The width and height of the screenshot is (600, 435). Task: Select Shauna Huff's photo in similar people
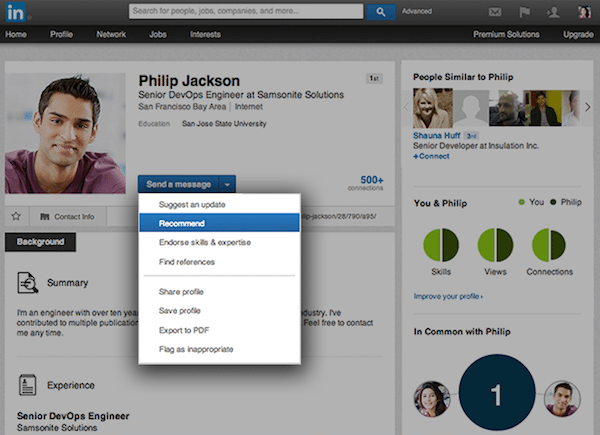(x=433, y=108)
